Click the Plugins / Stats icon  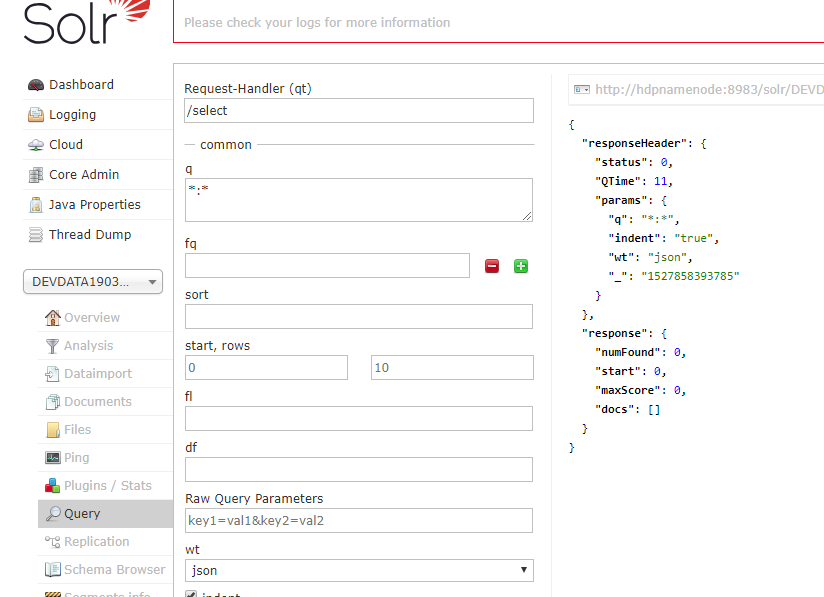coord(53,486)
